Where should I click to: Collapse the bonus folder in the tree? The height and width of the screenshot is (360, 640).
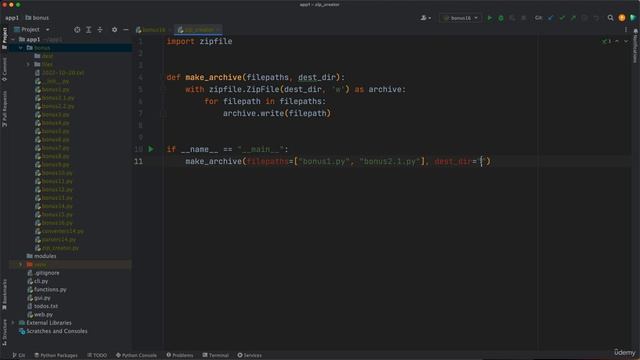point(21,48)
